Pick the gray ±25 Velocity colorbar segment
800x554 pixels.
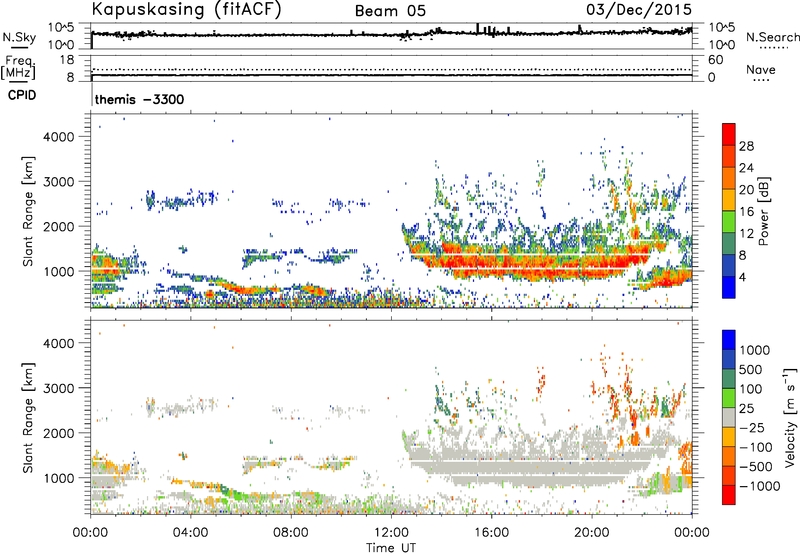[x=729, y=417]
